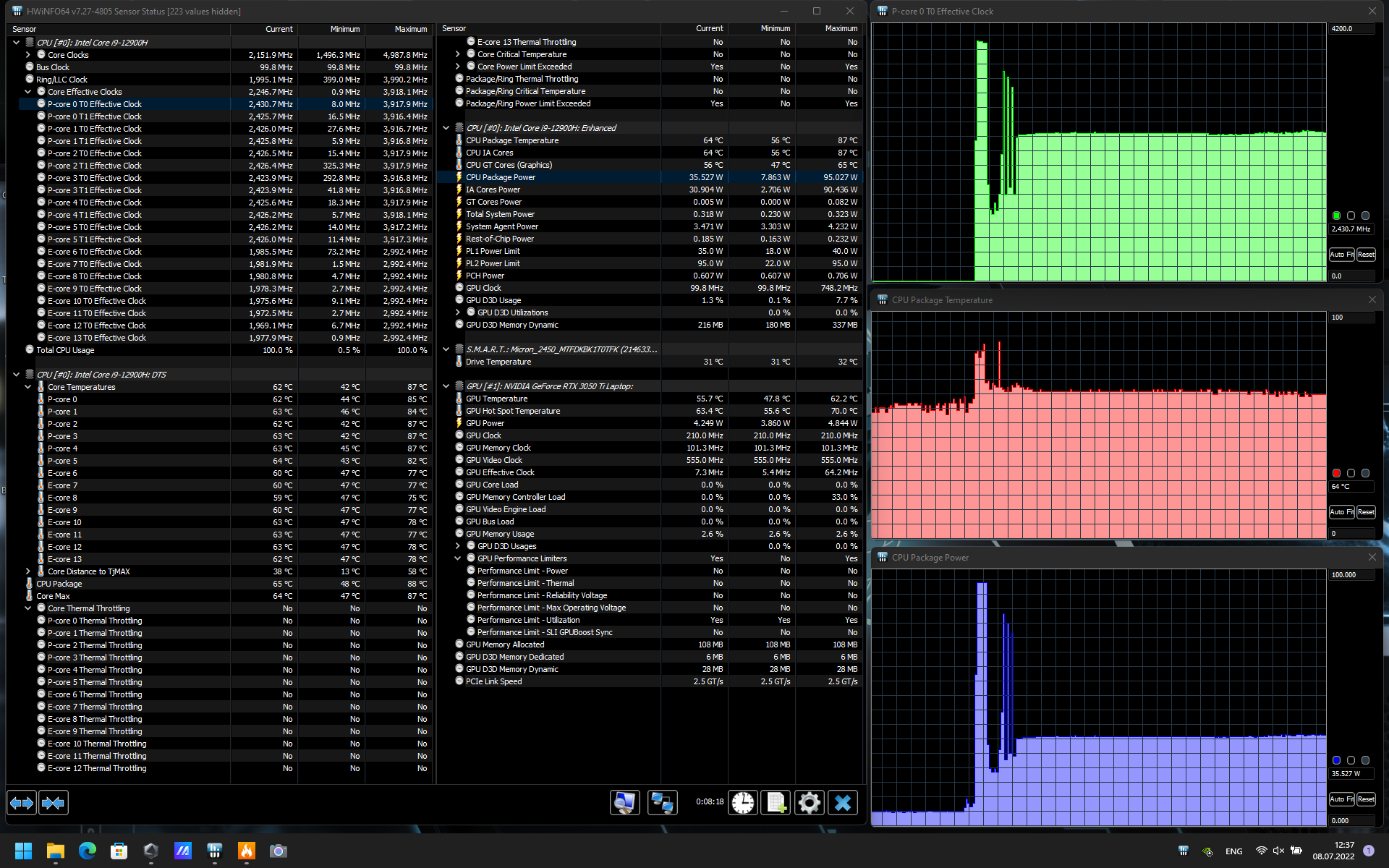Screen dimensions: 1389x868
Task: Click the blue X close sensors icon
Action: pyautogui.click(x=842, y=803)
